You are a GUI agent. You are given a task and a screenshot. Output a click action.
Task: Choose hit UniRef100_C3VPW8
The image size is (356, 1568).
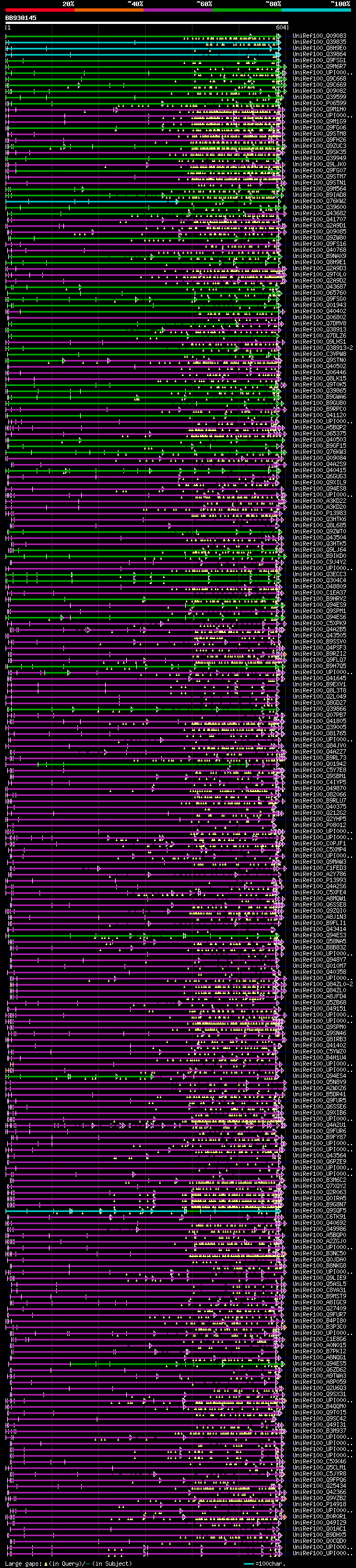pos(319,354)
